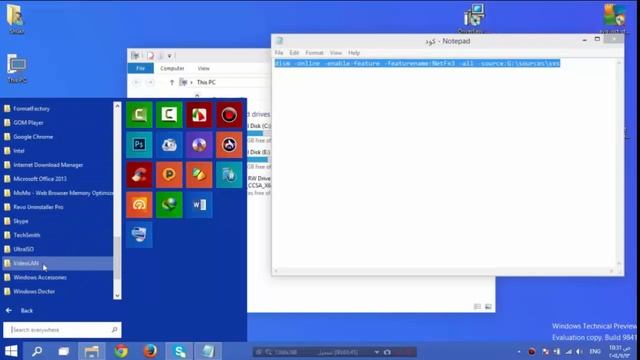
Task: Open Notepad's Format menu
Action: coord(314,53)
